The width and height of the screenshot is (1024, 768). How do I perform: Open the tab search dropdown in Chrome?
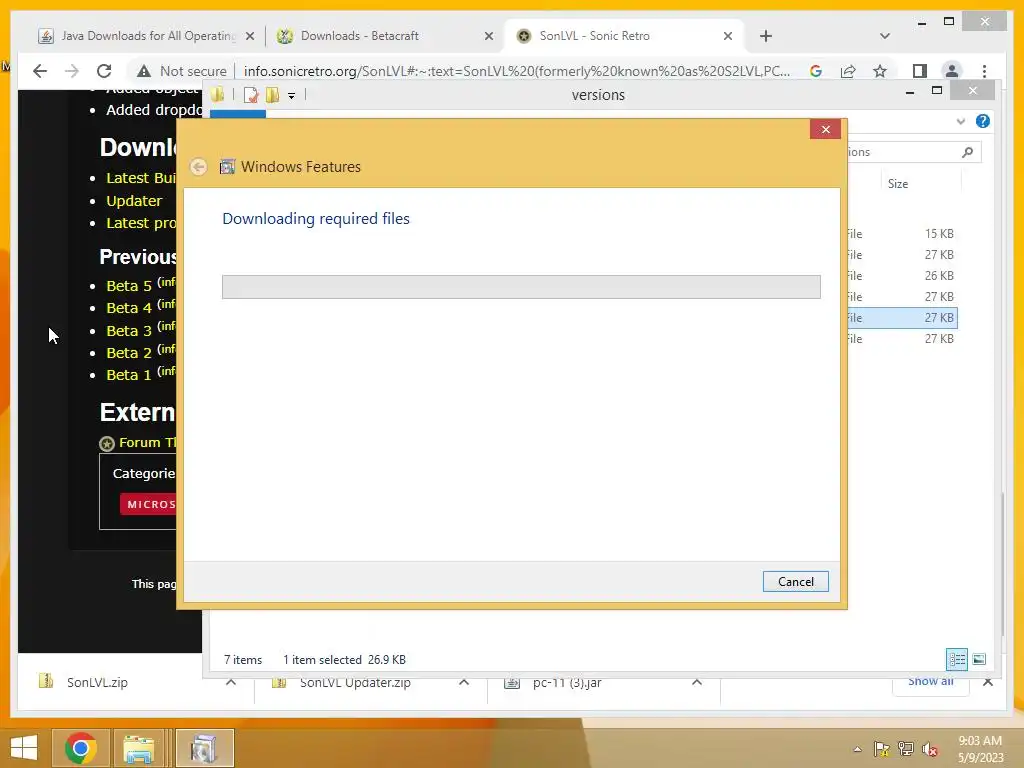[x=884, y=37]
